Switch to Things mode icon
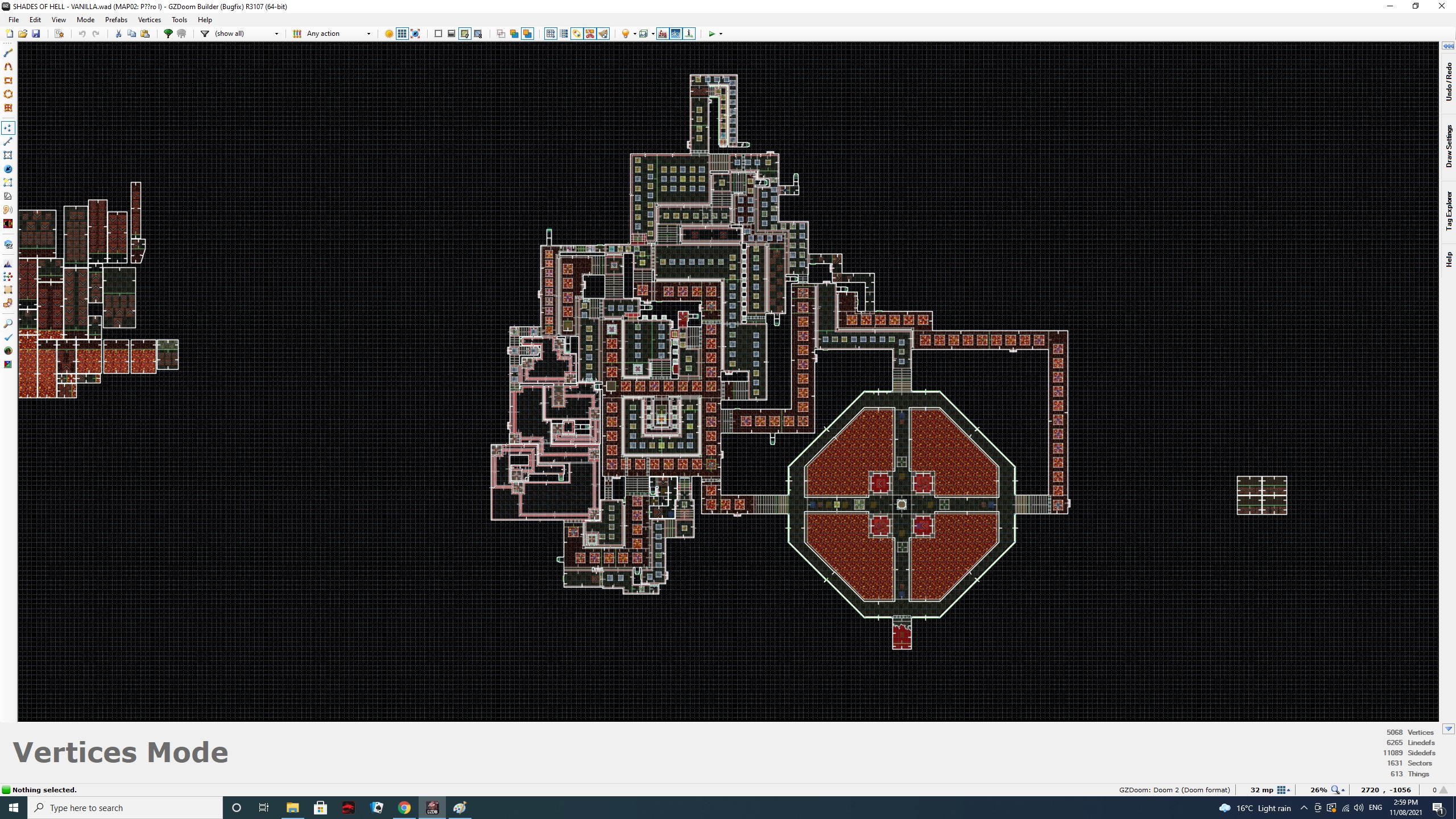Screen dimensions: 1456x819 click(x=8, y=169)
